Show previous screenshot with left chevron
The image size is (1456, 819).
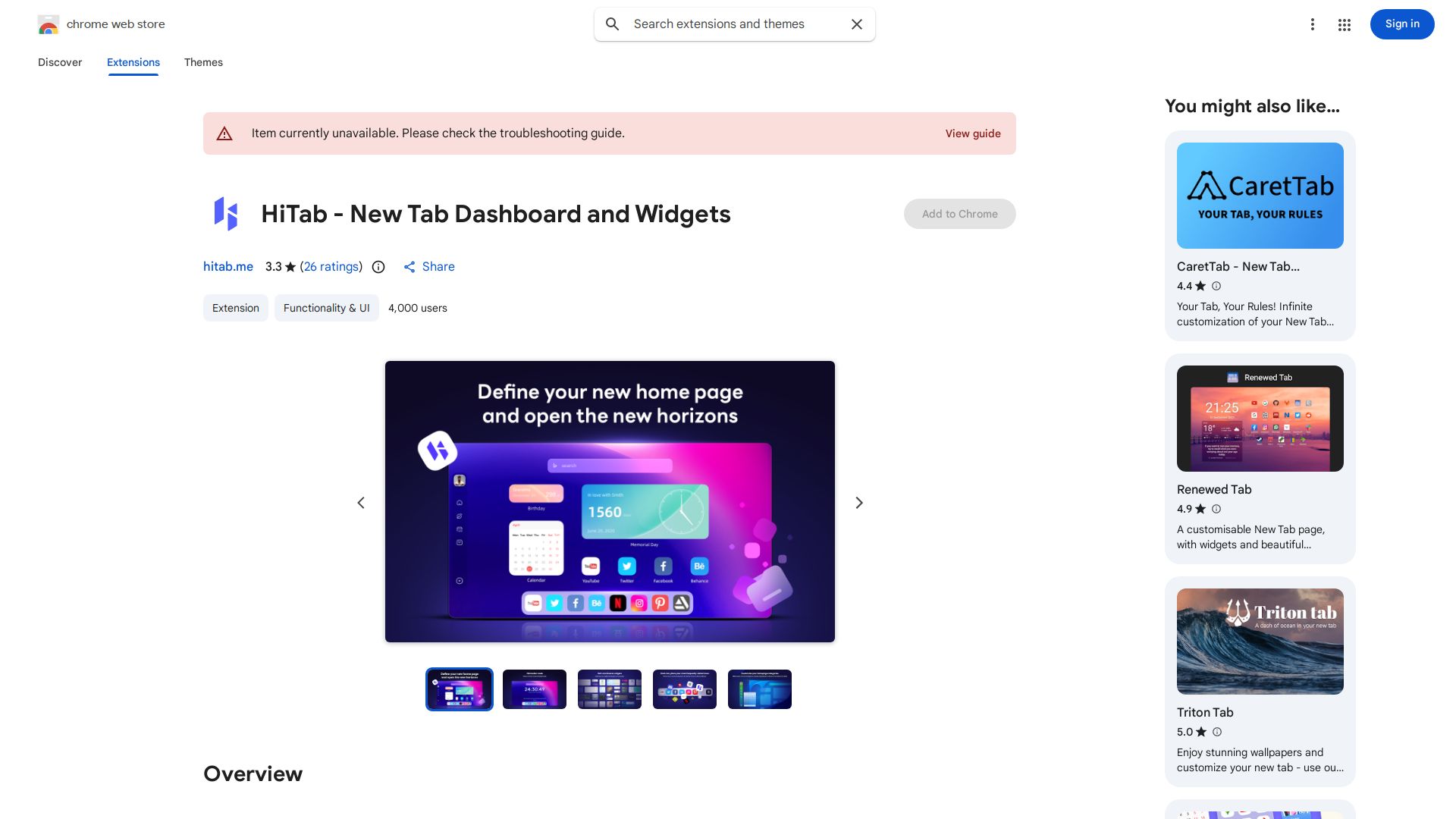[x=361, y=503]
